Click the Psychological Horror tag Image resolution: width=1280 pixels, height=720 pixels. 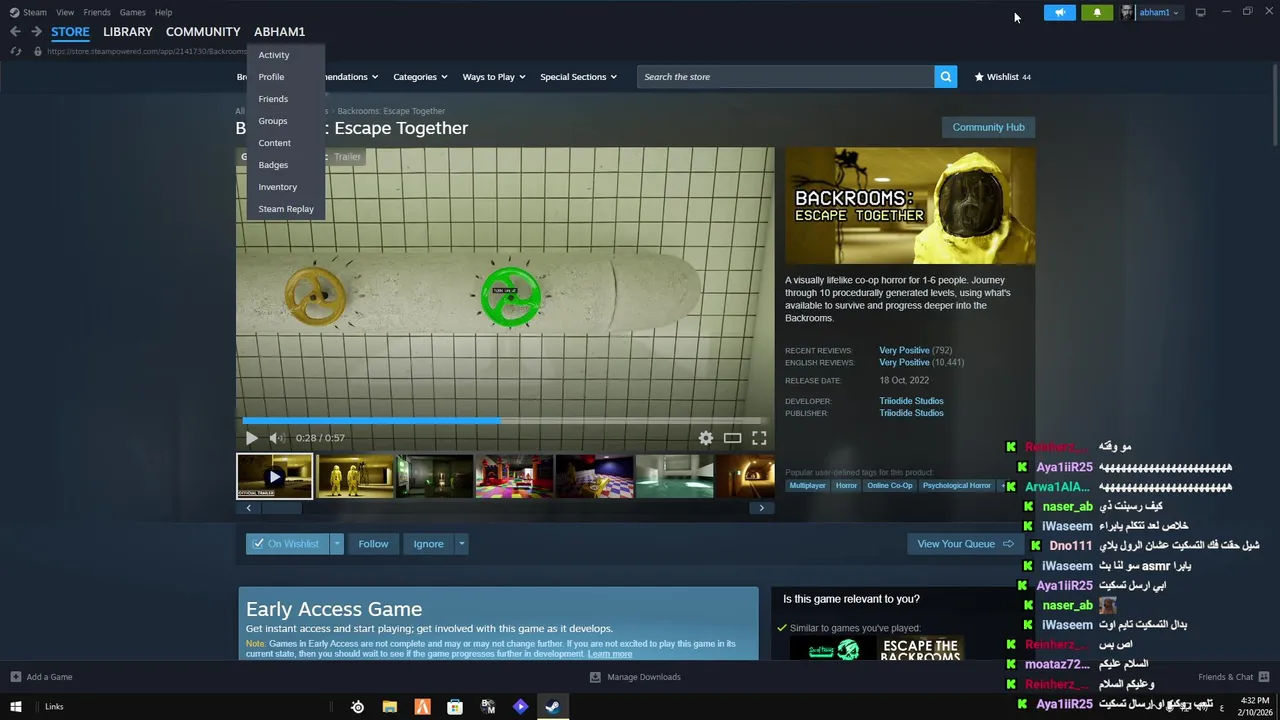956,486
